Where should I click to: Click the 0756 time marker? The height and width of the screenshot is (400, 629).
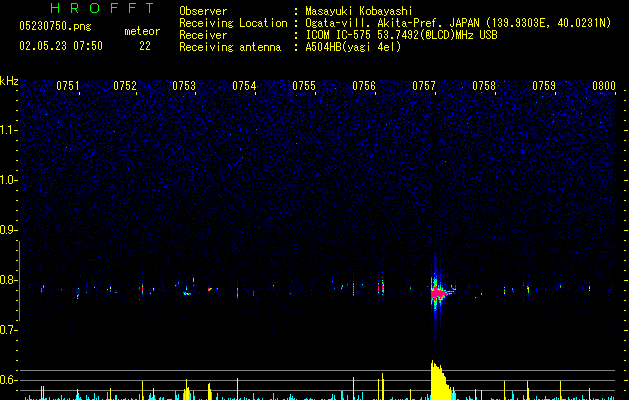pos(364,86)
